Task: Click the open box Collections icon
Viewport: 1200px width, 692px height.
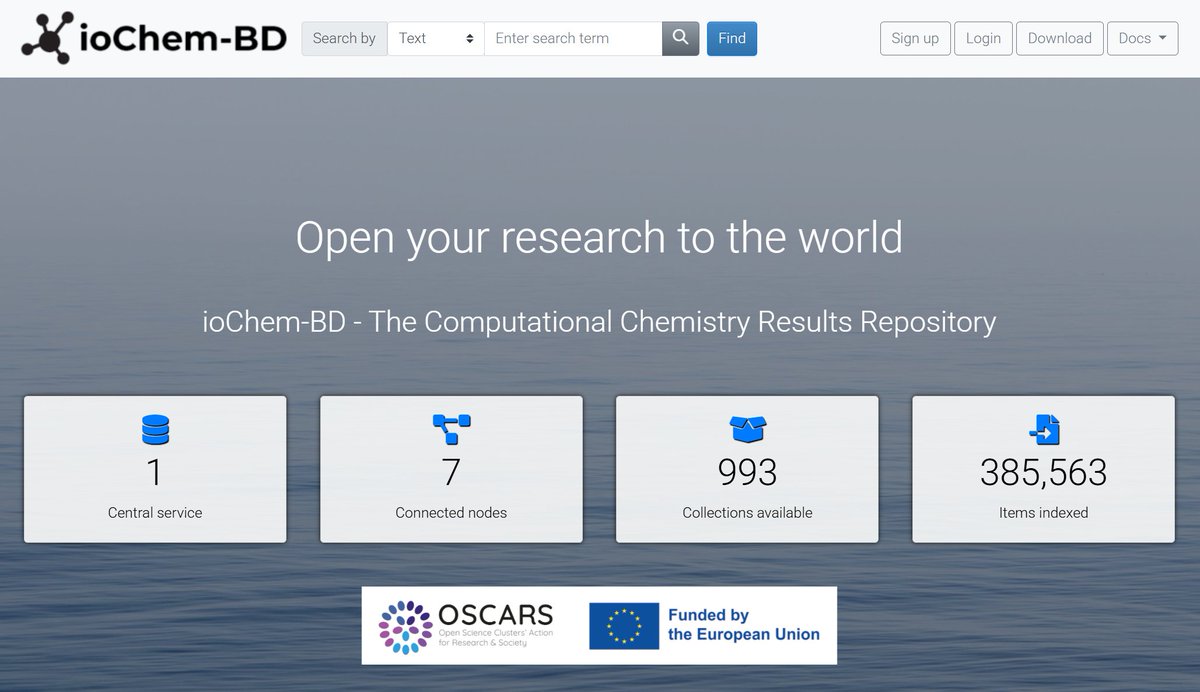Action: click(747, 429)
